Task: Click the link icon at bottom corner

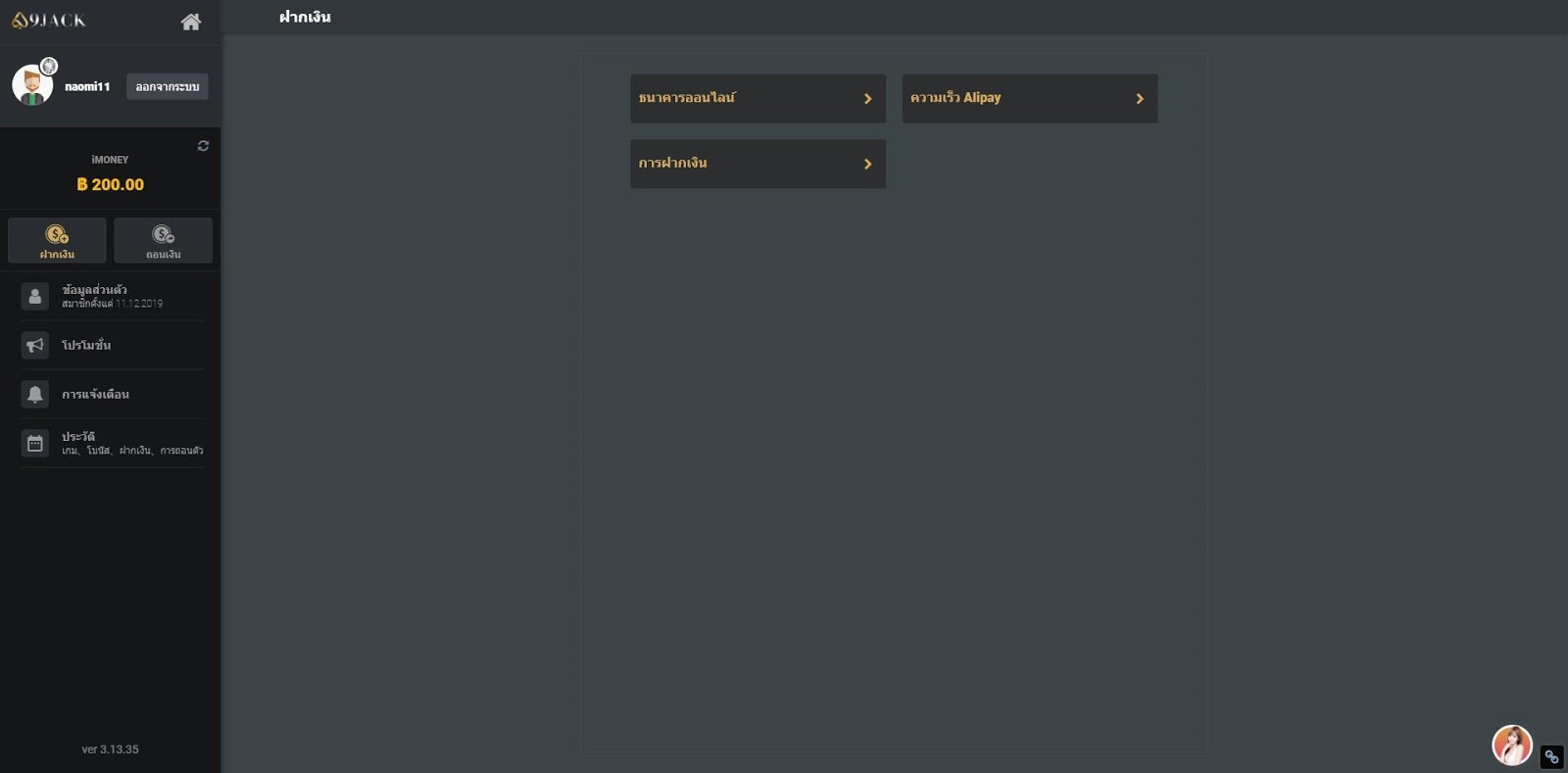Action: [x=1551, y=756]
